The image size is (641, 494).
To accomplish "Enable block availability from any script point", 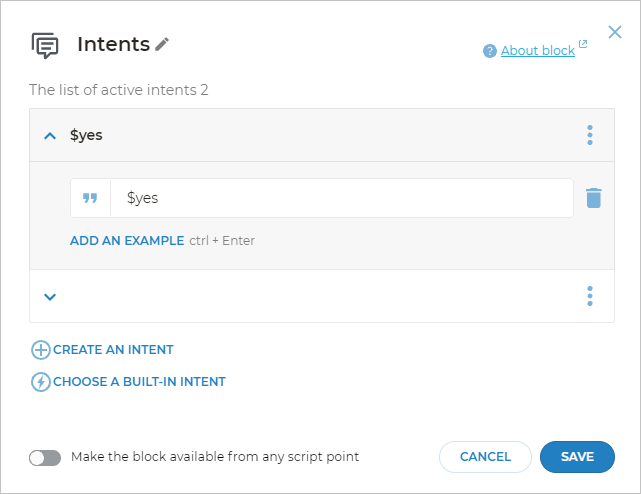I will pos(45,457).
